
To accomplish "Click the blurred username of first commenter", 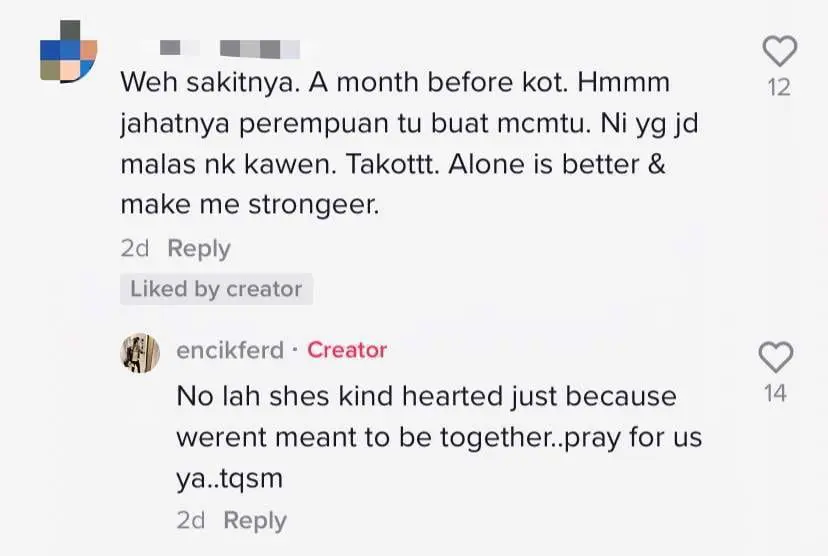I will click(x=229, y=47).
